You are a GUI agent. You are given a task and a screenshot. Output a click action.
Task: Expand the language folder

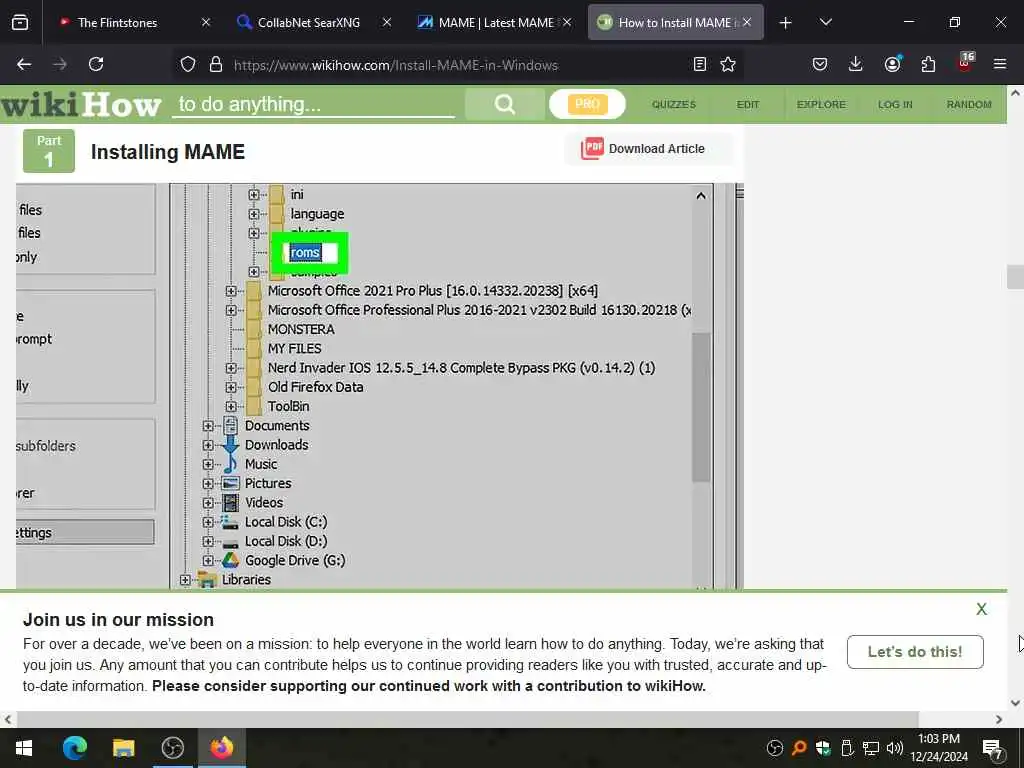tap(254, 214)
